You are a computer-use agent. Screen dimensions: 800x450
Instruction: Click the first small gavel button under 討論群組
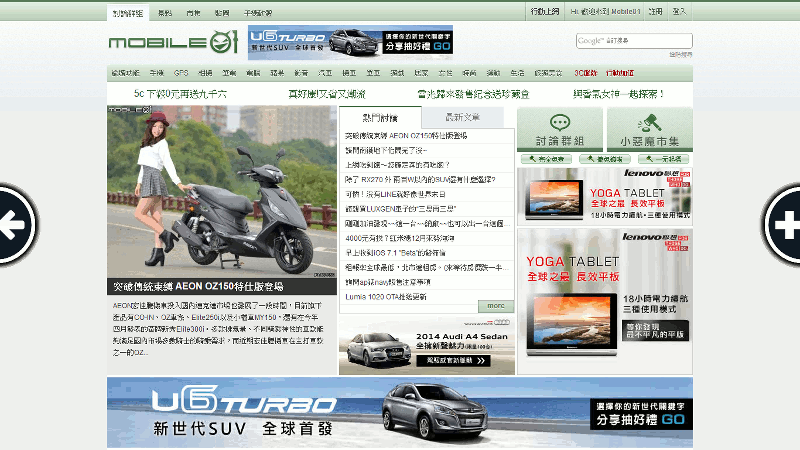click(x=546, y=159)
